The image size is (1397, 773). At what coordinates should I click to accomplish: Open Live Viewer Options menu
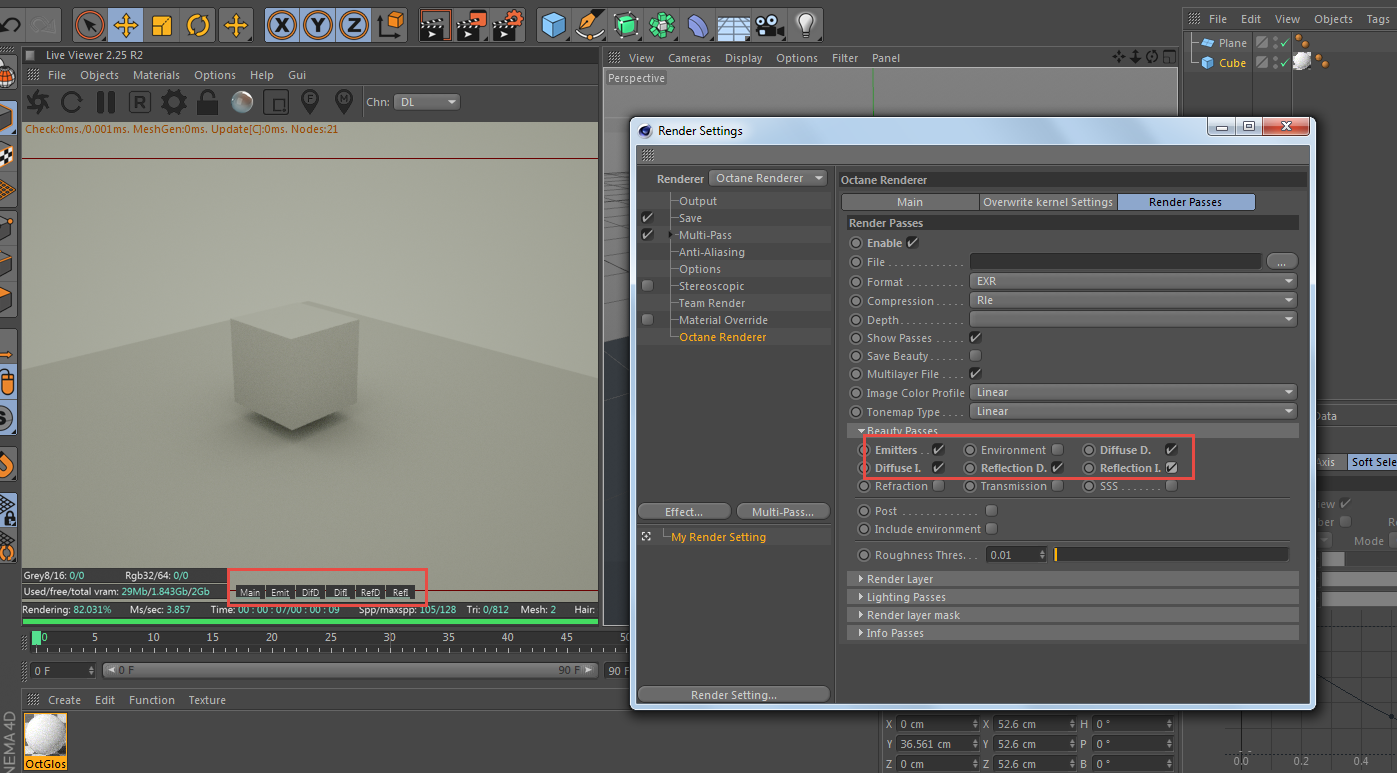pos(215,75)
